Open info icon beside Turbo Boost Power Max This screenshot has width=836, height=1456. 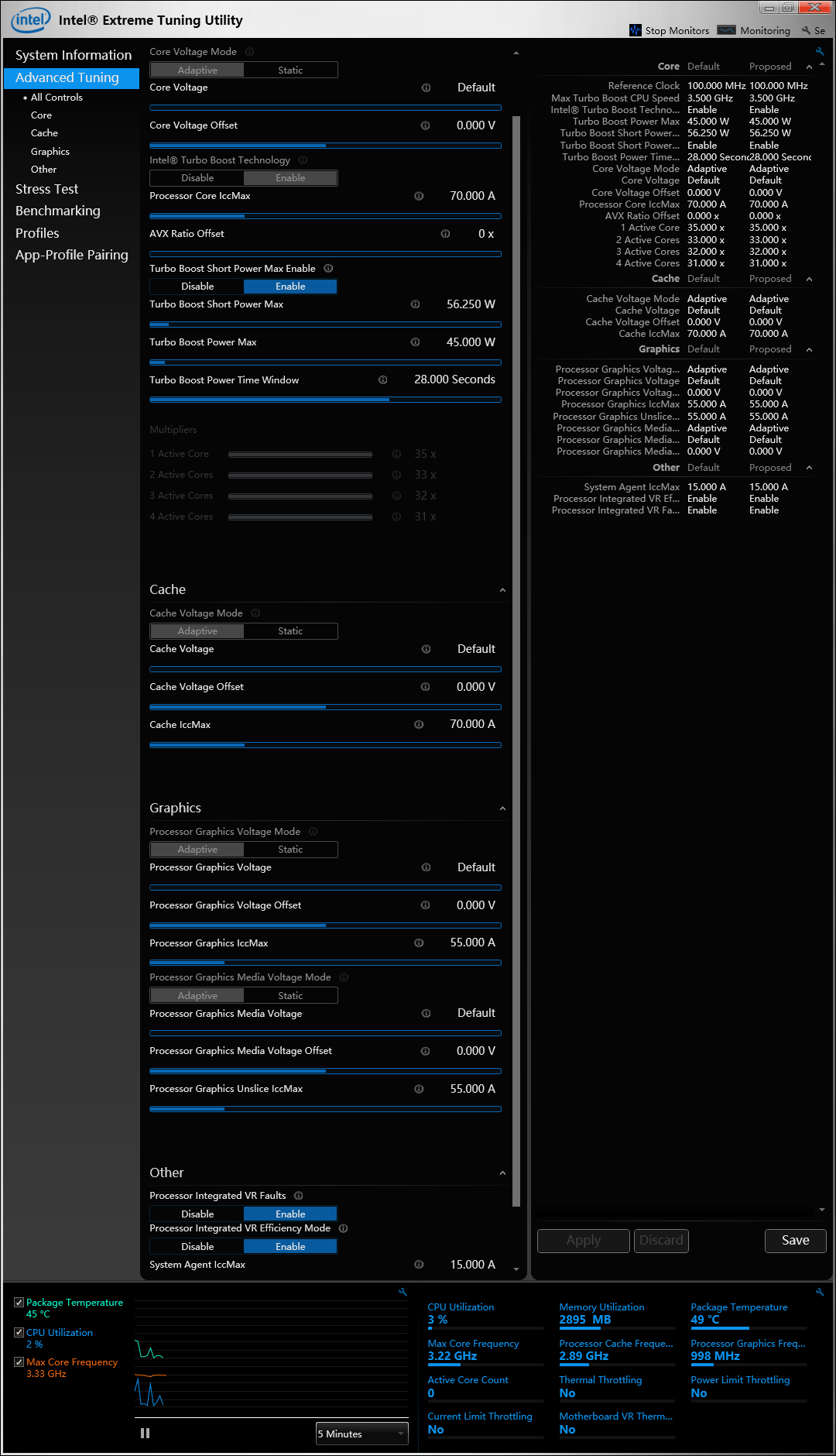click(415, 342)
